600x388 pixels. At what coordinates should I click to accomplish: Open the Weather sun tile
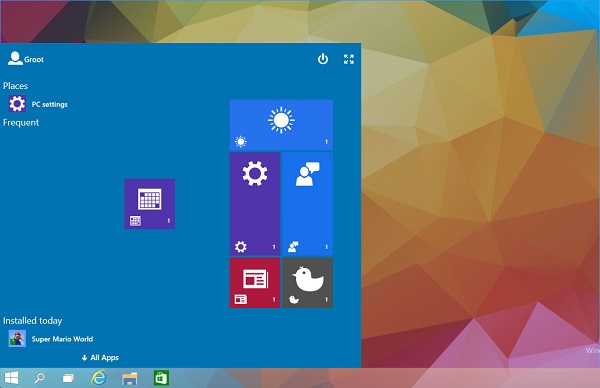[x=281, y=125]
